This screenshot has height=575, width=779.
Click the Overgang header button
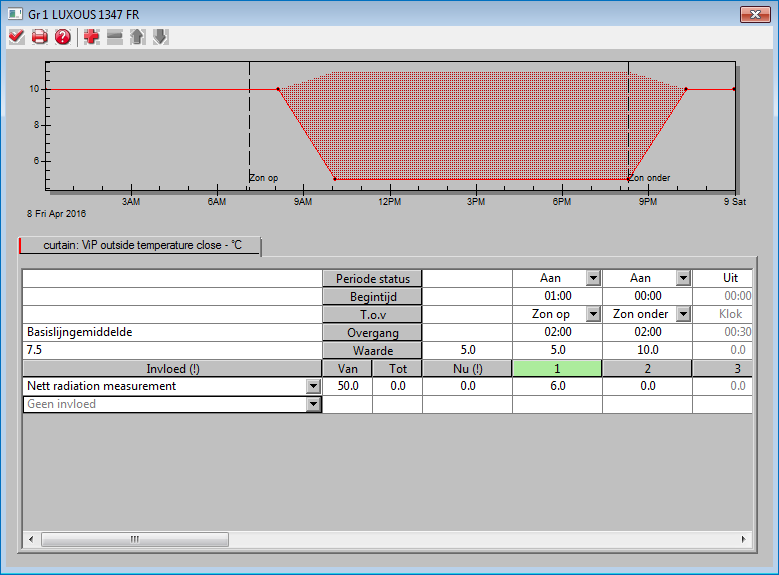[372, 332]
